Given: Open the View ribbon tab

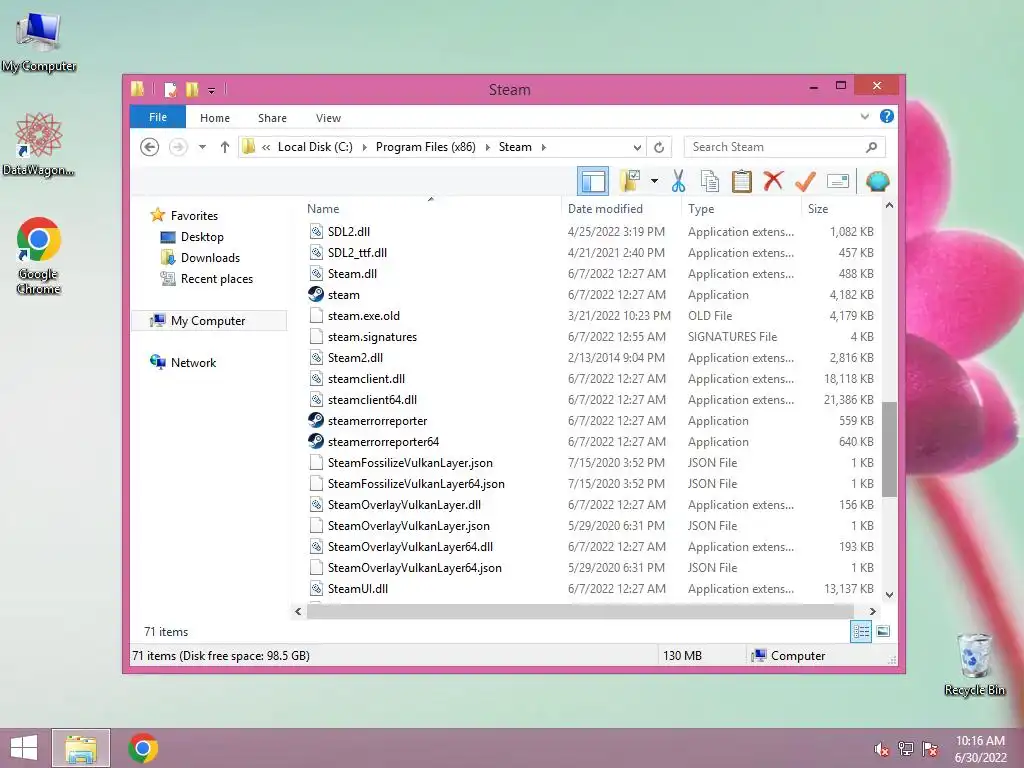Looking at the screenshot, I should (x=328, y=118).
